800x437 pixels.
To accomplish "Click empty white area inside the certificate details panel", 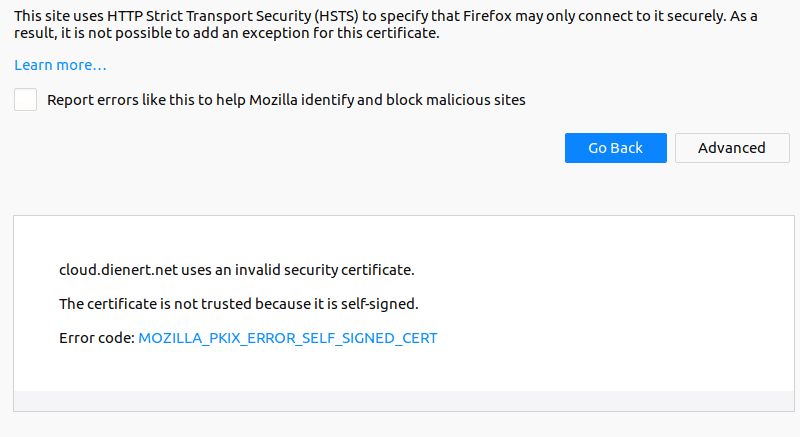I will [600, 300].
